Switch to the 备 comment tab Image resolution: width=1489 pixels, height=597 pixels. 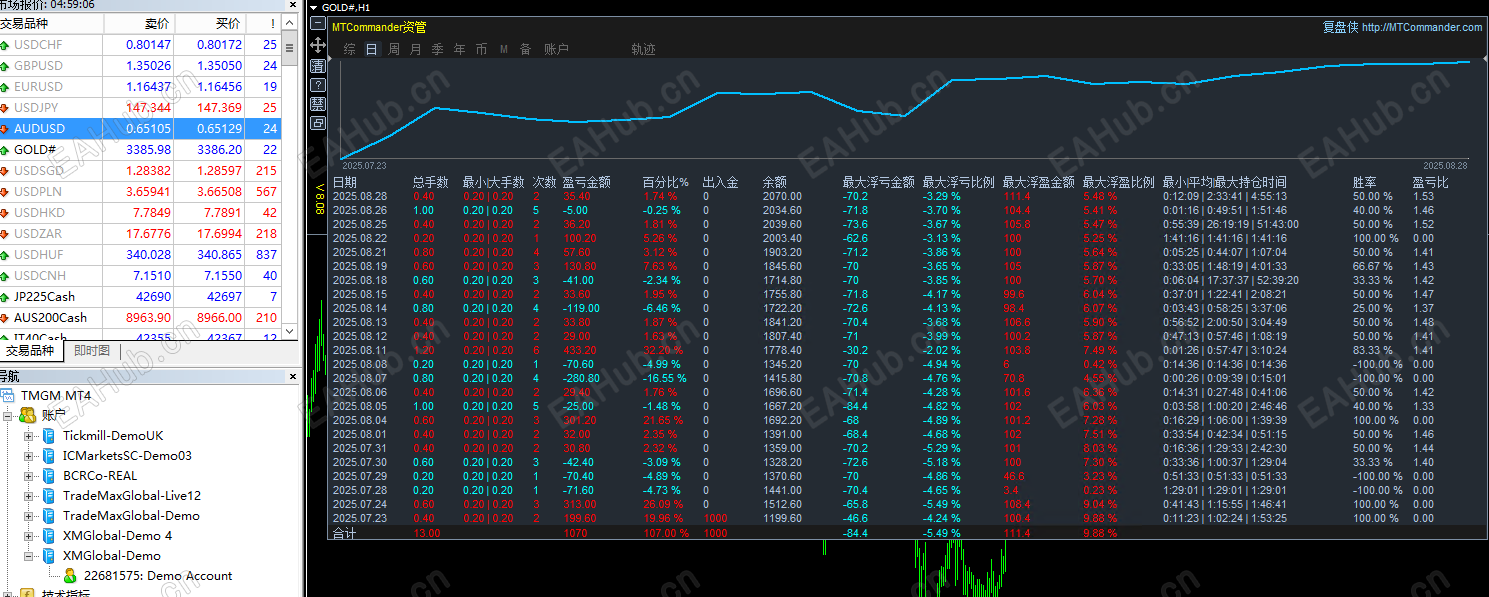[x=526, y=49]
